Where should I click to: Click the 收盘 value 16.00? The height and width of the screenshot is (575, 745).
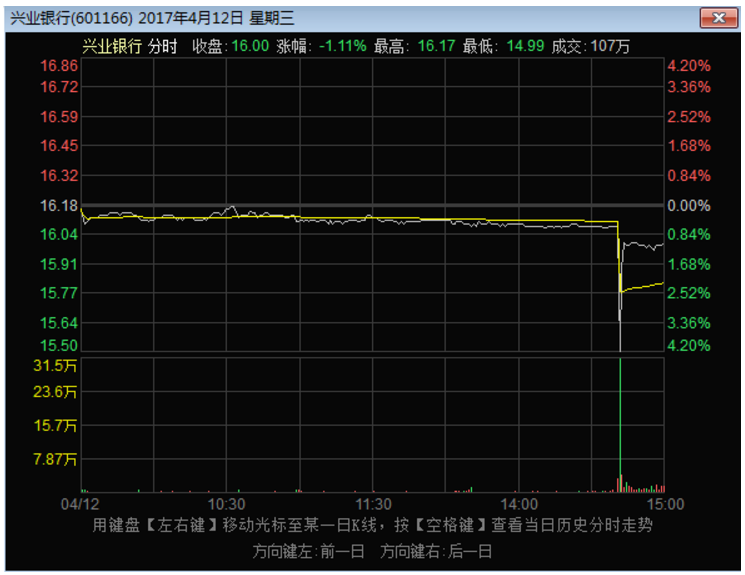tap(250, 46)
